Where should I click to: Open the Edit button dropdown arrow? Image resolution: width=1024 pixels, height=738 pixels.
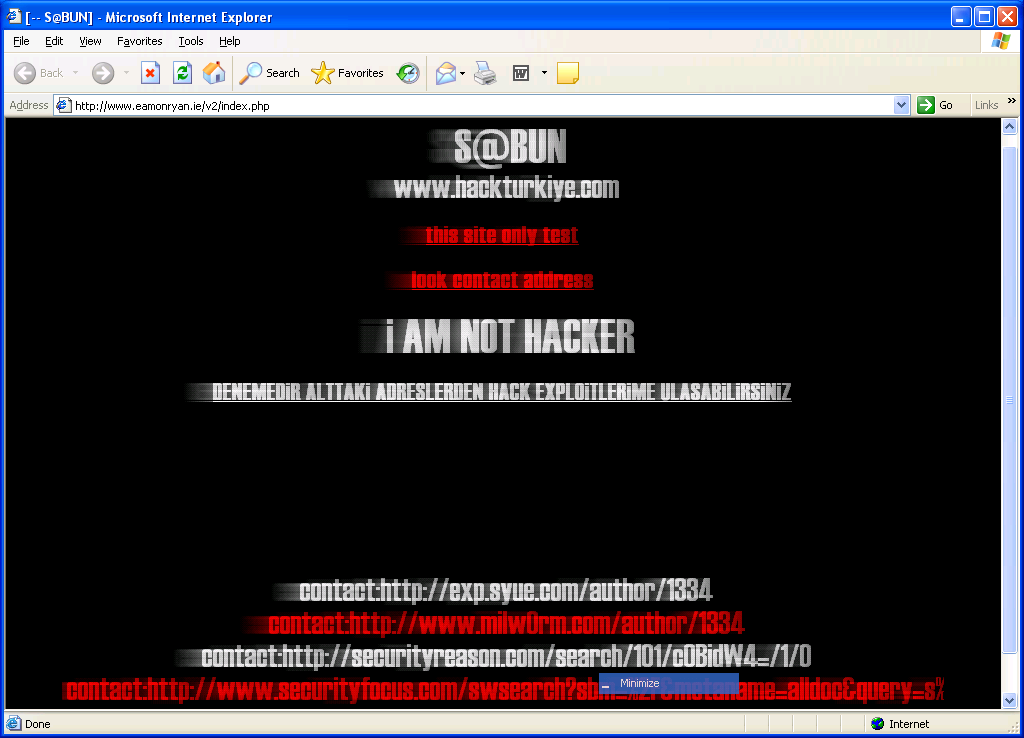click(x=544, y=73)
